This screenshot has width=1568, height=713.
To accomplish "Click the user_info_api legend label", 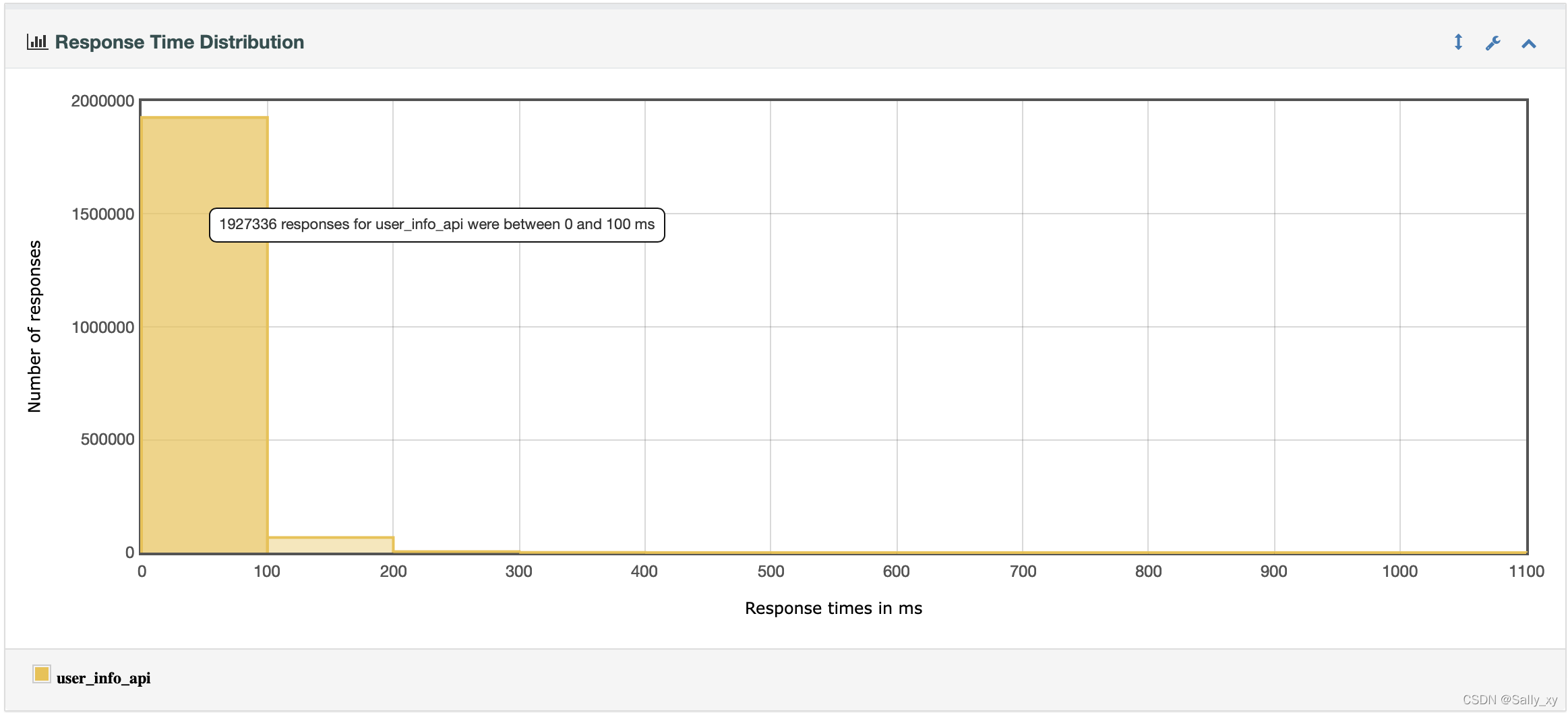I will pos(103,678).
